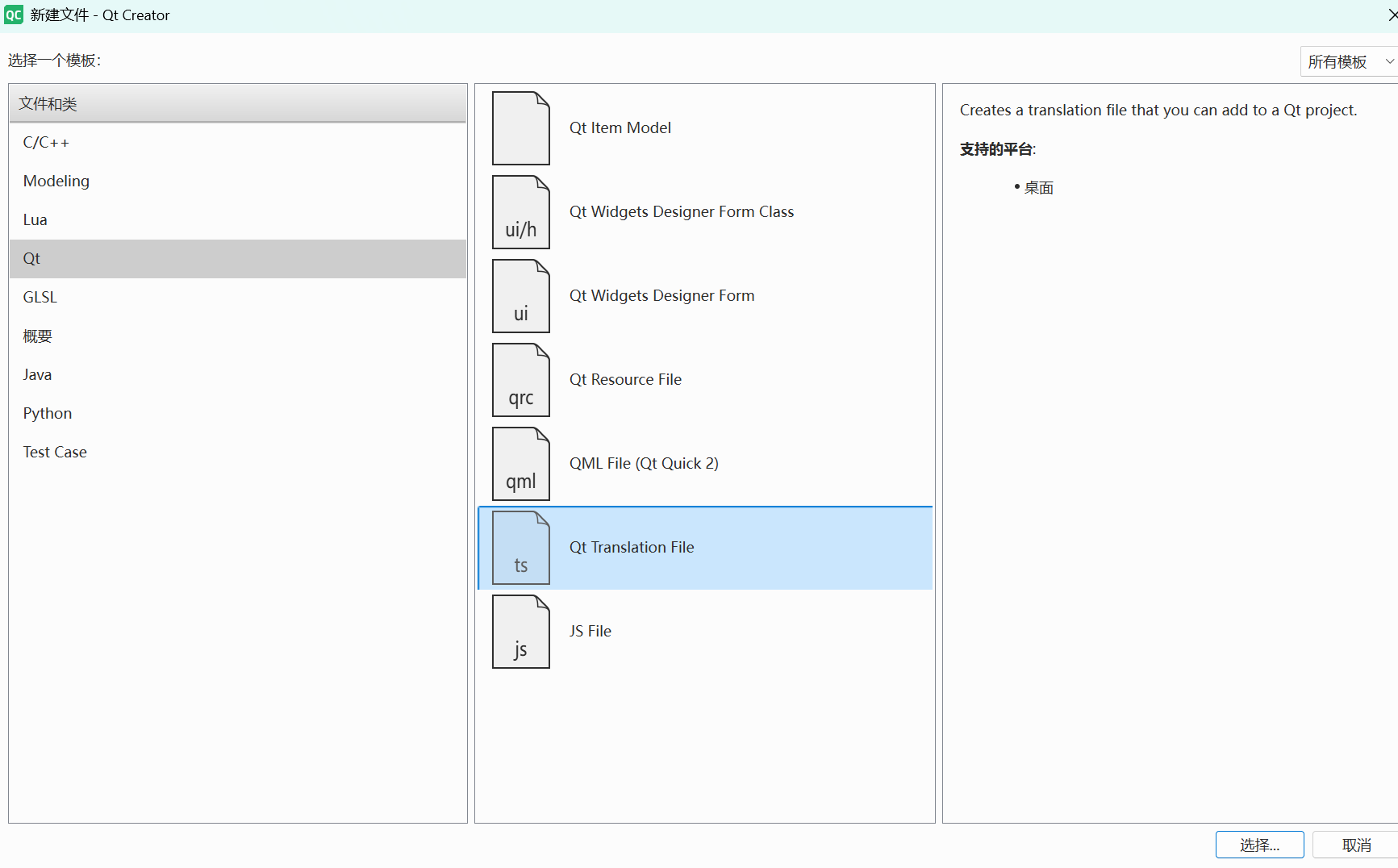Choose Qt Widgets Designer Form Class template
This screenshot has width=1398, height=868.
tap(705, 212)
